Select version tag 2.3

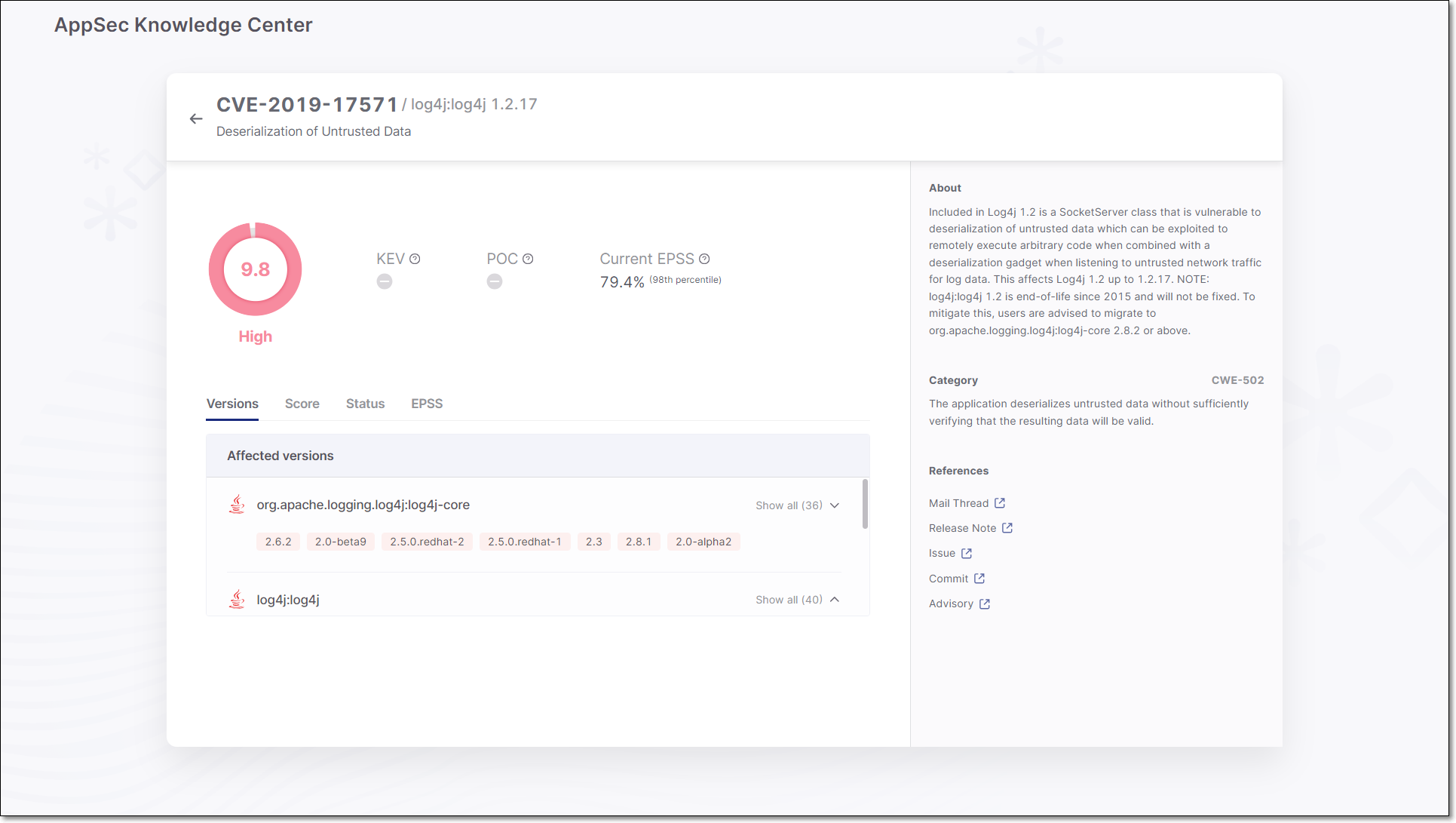pyautogui.click(x=594, y=542)
